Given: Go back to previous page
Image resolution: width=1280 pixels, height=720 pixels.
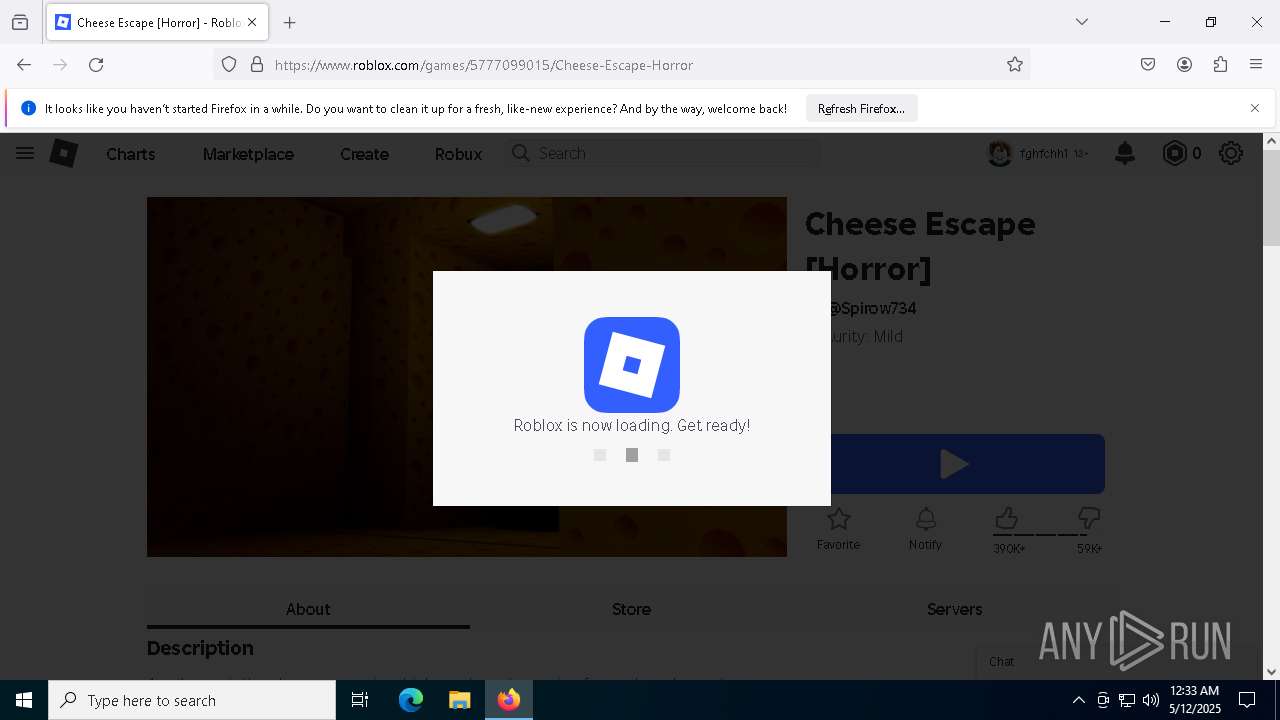Looking at the screenshot, I should pos(24,65).
